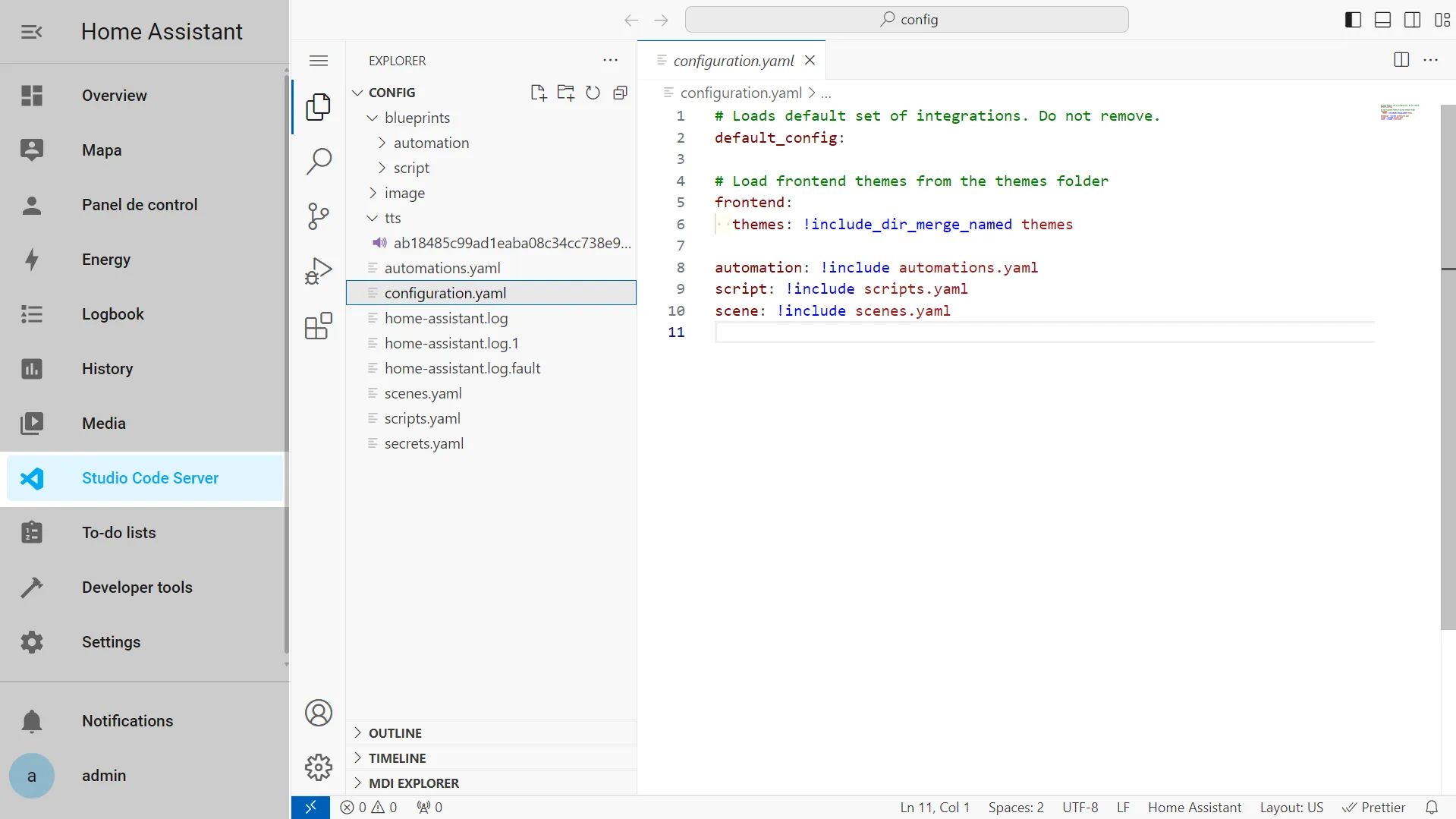The width and height of the screenshot is (1456, 819).
Task: Open the Manage gear icon in activity bar
Action: point(319,767)
